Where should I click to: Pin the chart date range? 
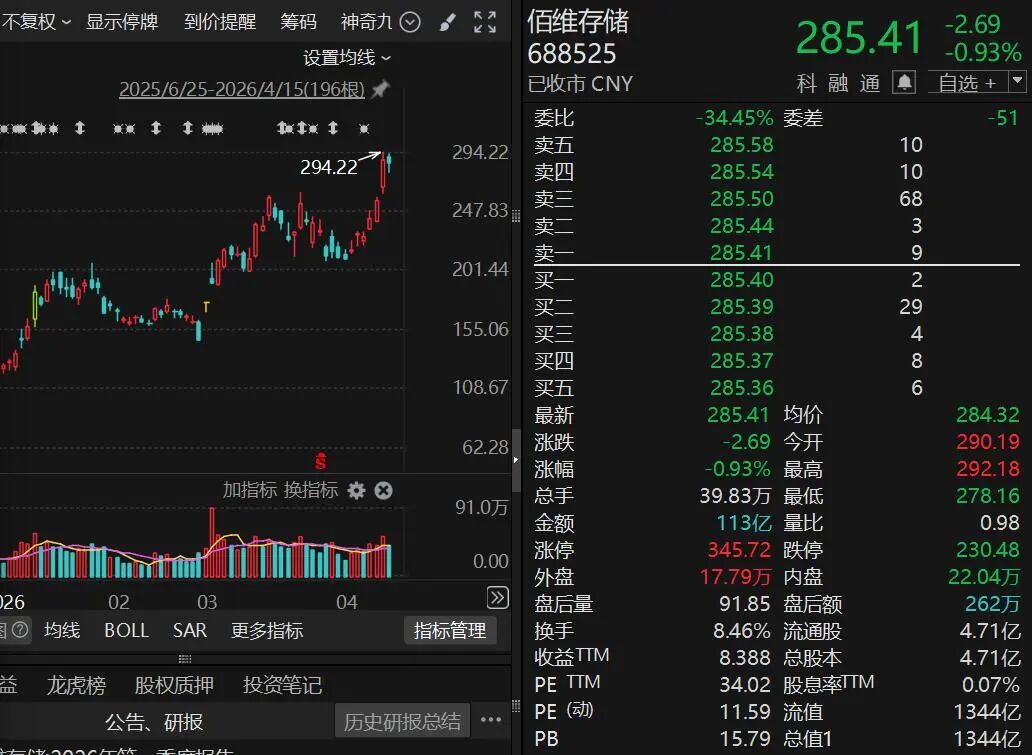click(380, 90)
